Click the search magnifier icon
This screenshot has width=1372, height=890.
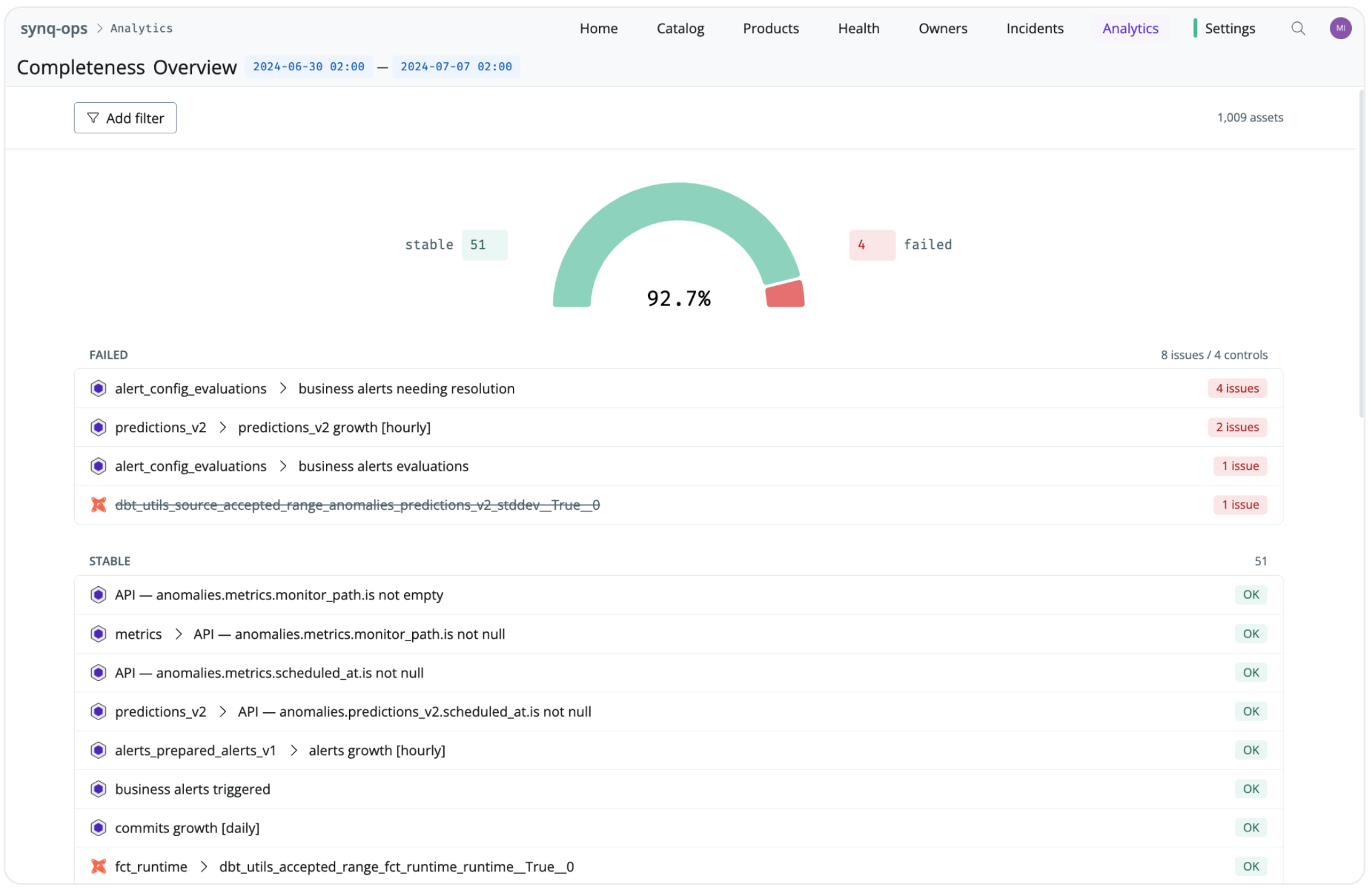[x=1297, y=28]
